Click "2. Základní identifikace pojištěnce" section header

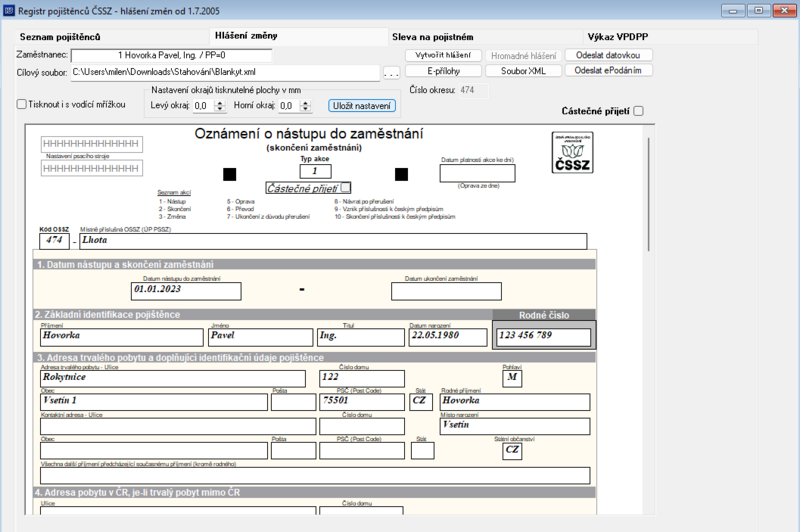point(107,315)
